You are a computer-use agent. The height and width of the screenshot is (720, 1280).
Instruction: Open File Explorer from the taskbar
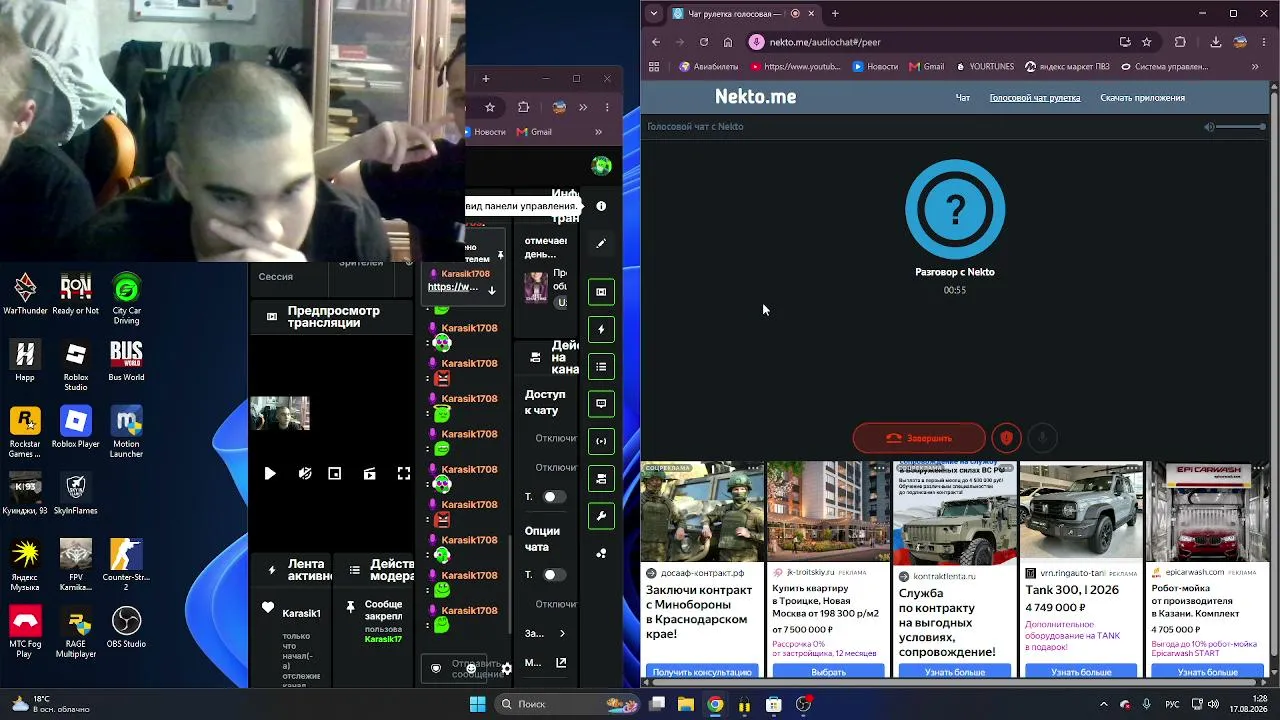point(686,704)
